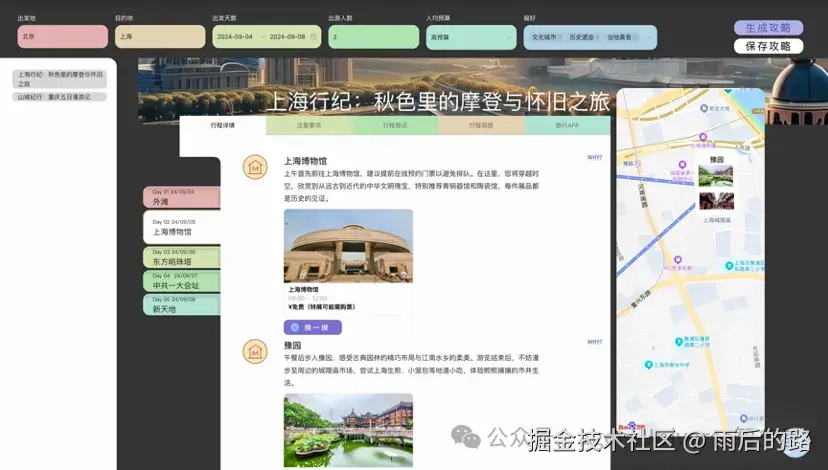The height and width of the screenshot is (470, 828).
Task: Click the WHY? link for 豫园
Action: [595, 342]
